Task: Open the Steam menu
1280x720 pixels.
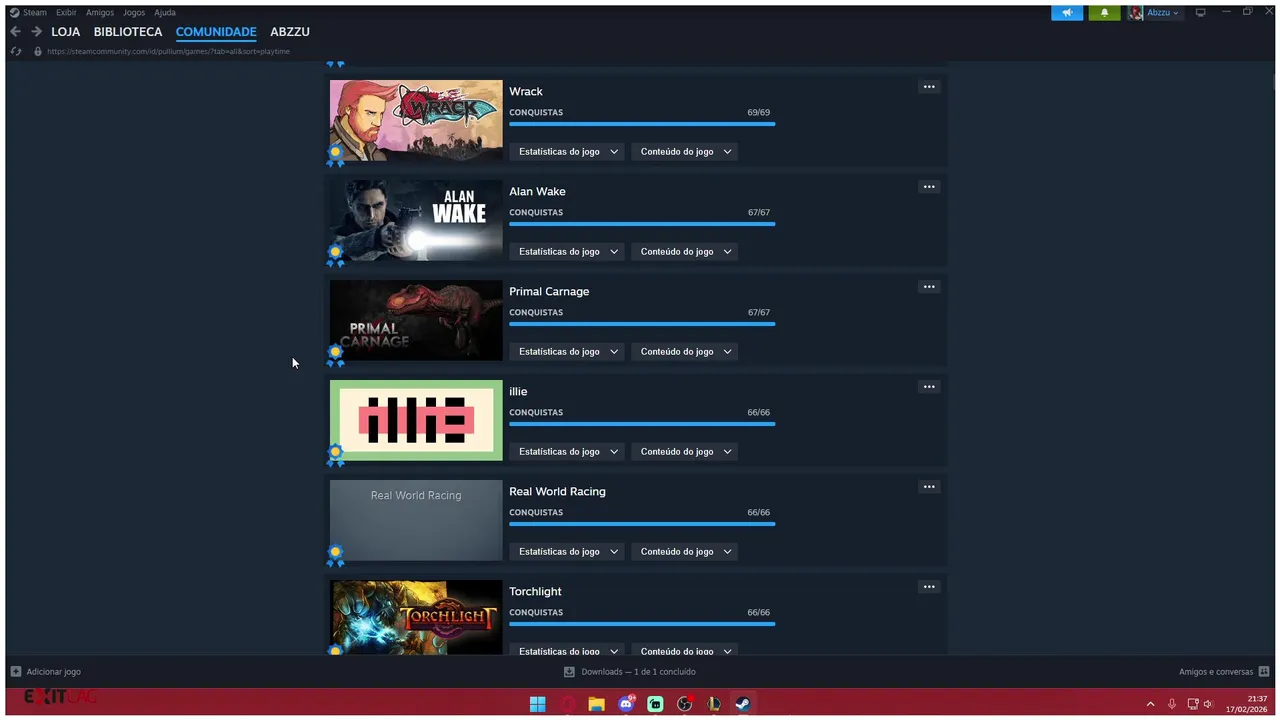Action: 35,13
